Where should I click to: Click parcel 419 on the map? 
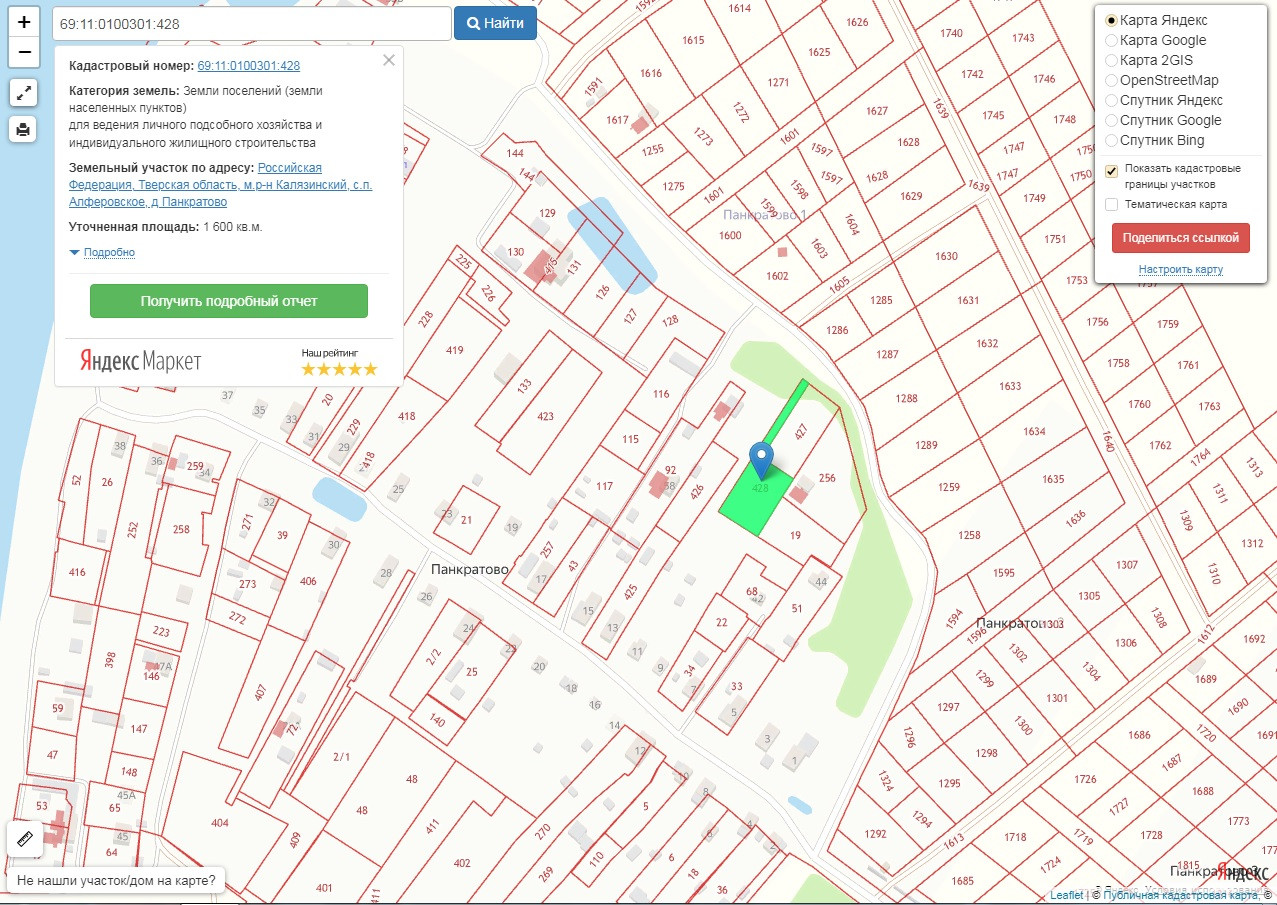pyautogui.click(x=455, y=350)
